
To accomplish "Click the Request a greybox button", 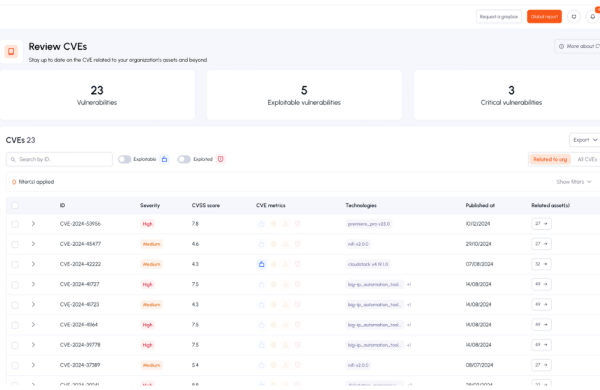I will coord(499,17).
